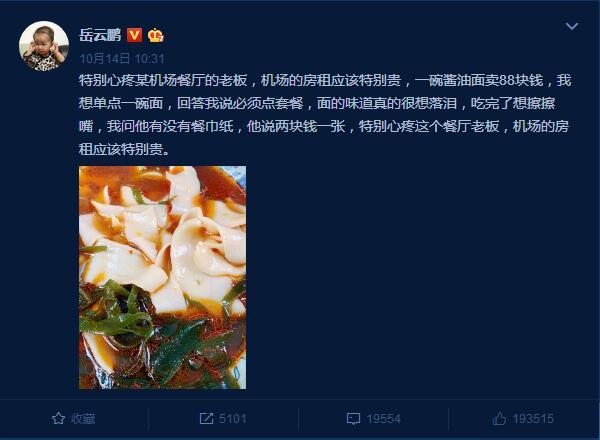The width and height of the screenshot is (600, 440).
Task: Open 岳云鹏's profile avatar picture
Action: (x=44, y=46)
